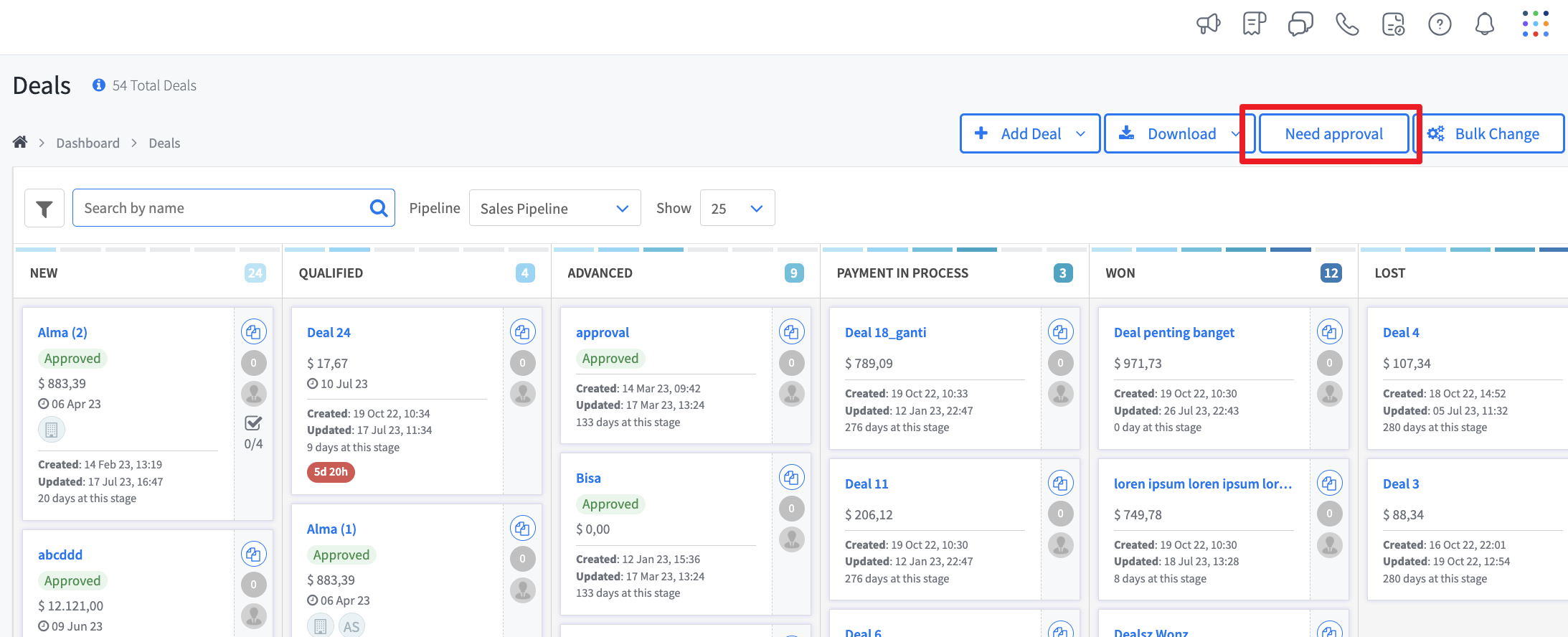Image resolution: width=1568 pixels, height=637 pixels.
Task: Expand the Add Deal dropdown arrow
Action: (x=1080, y=134)
